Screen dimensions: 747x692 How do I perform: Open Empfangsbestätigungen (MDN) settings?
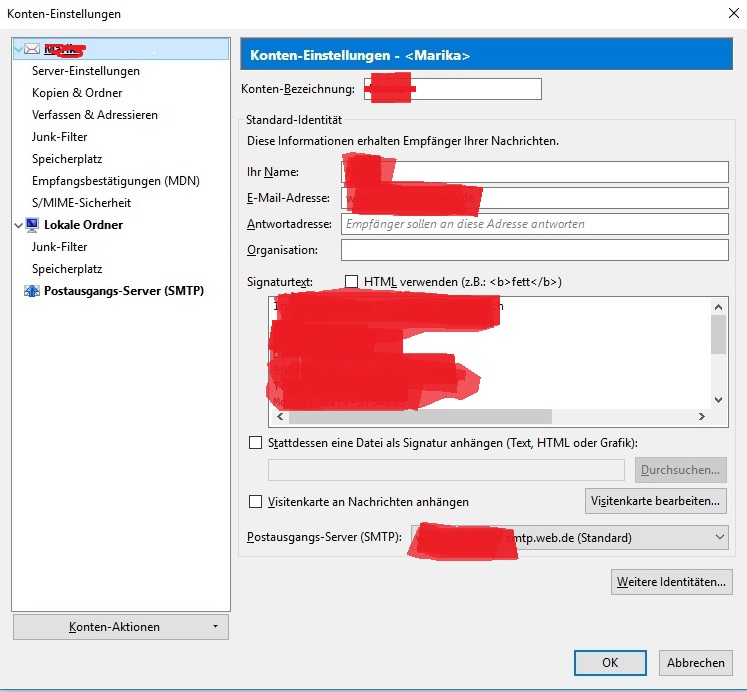click(x=116, y=181)
